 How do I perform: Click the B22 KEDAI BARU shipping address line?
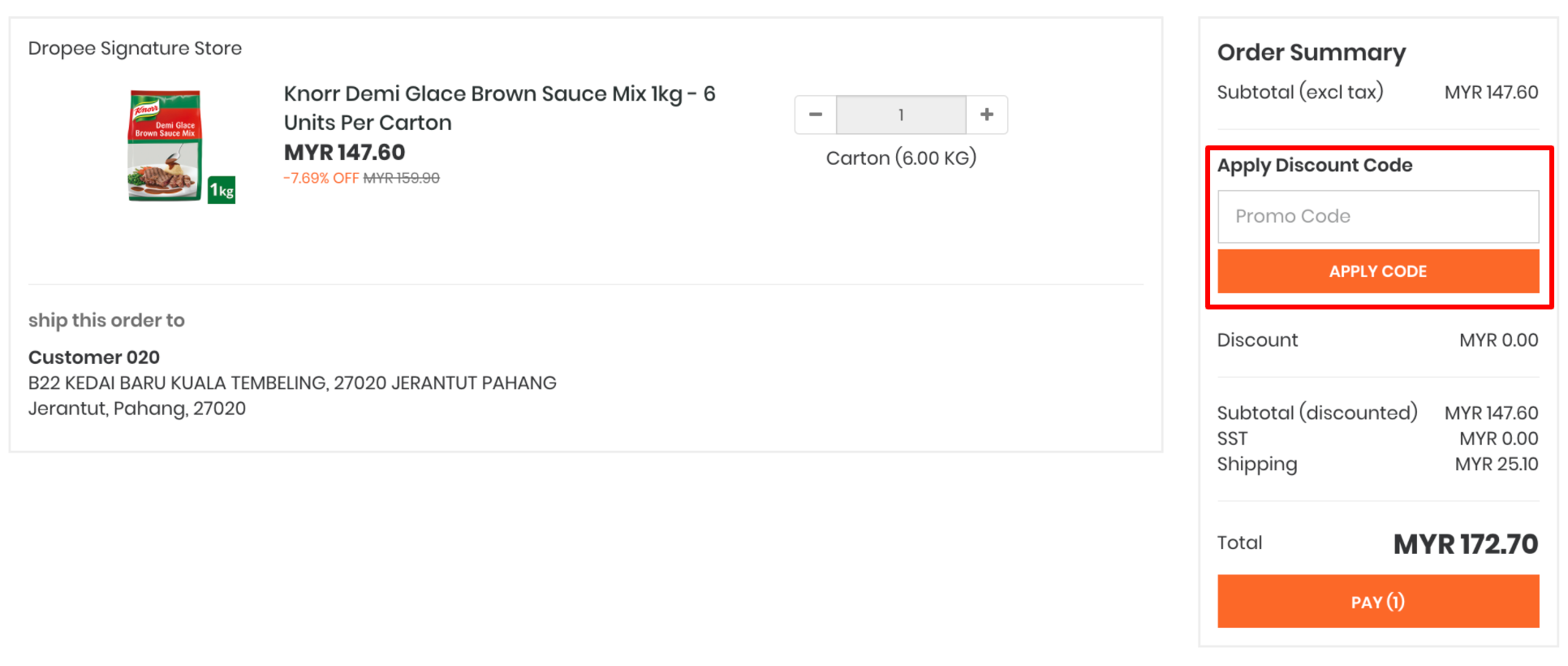click(x=292, y=383)
